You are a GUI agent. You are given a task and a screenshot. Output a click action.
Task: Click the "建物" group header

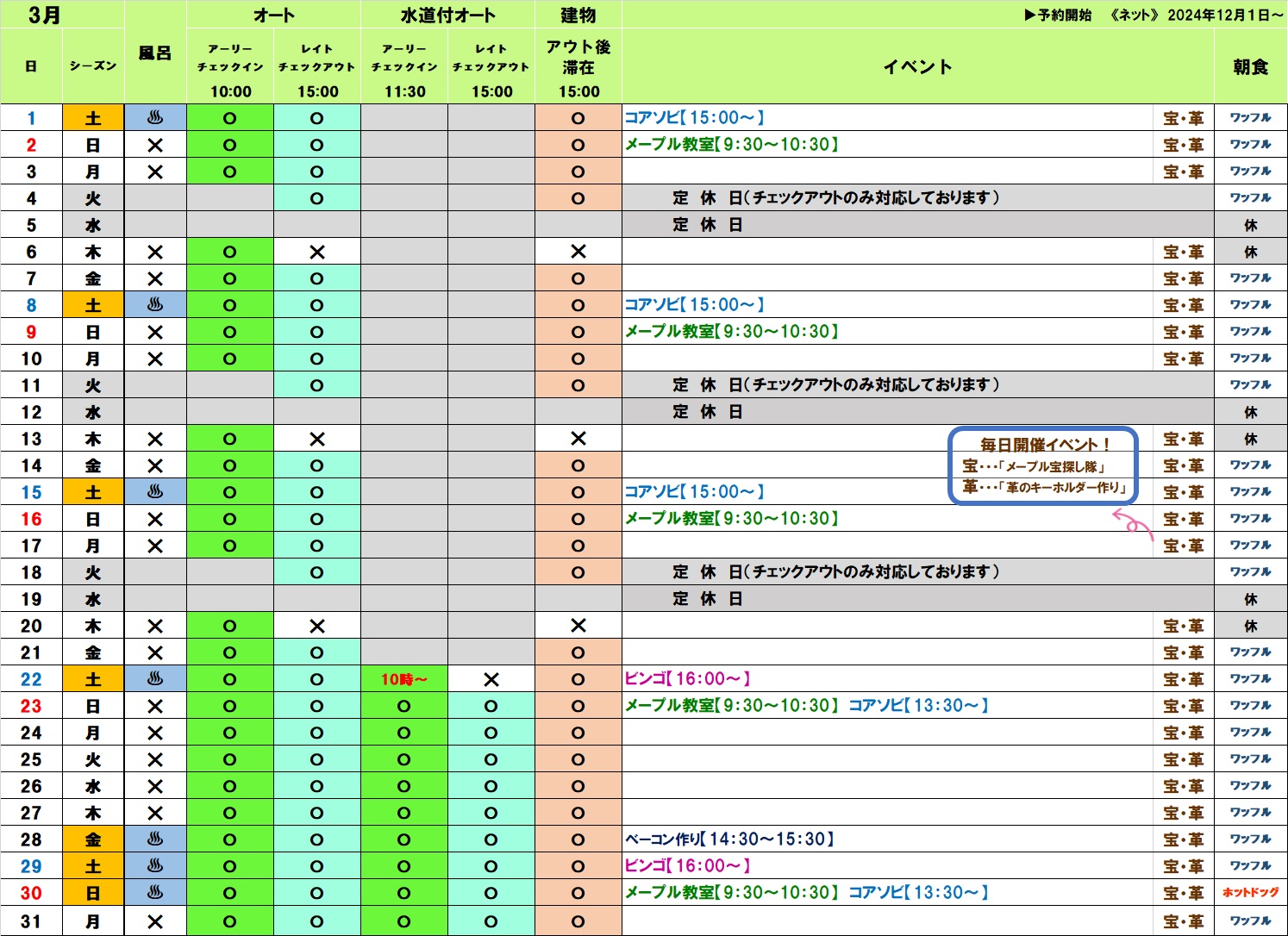578,15
